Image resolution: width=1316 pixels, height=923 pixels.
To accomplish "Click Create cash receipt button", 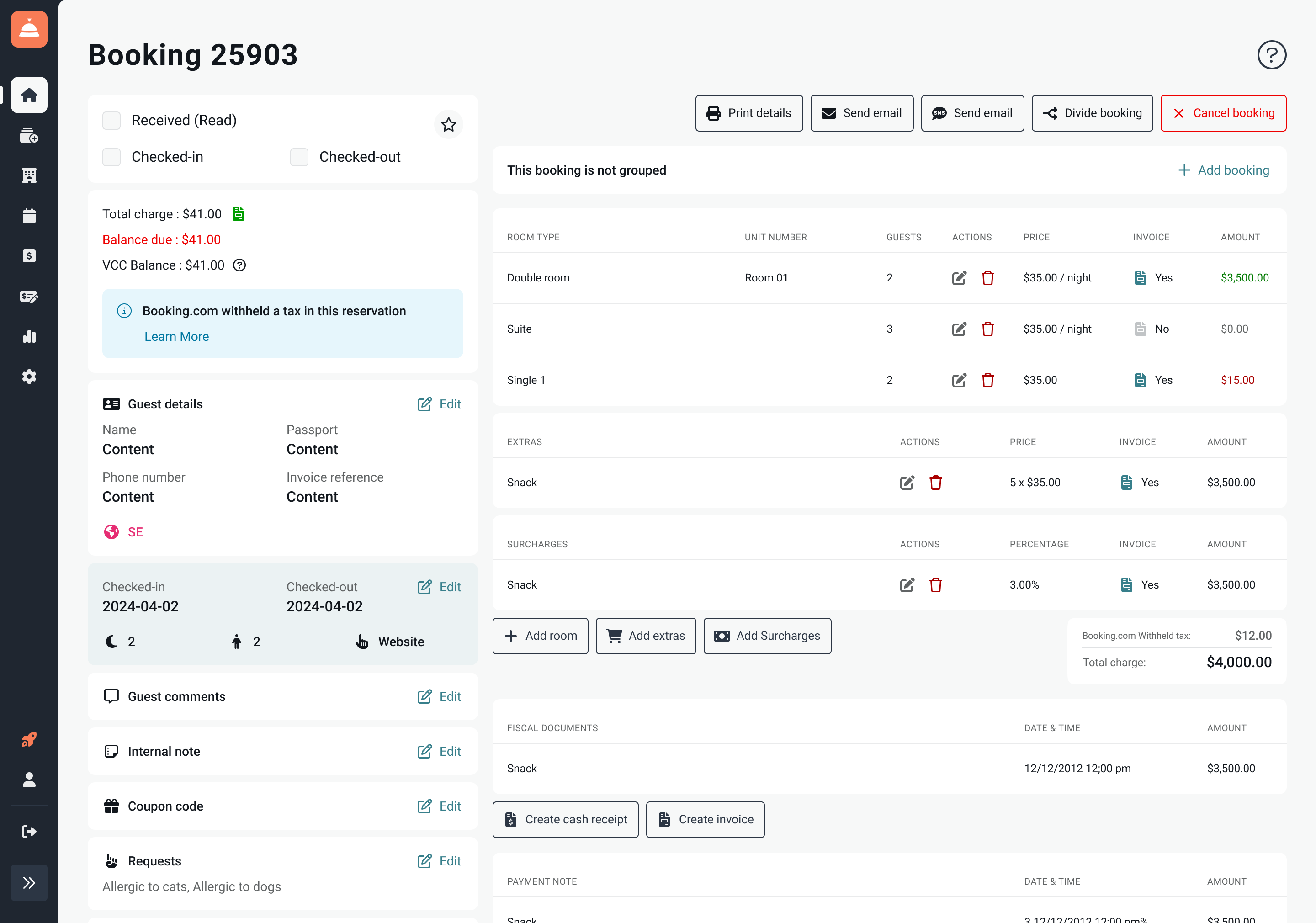I will click(565, 820).
